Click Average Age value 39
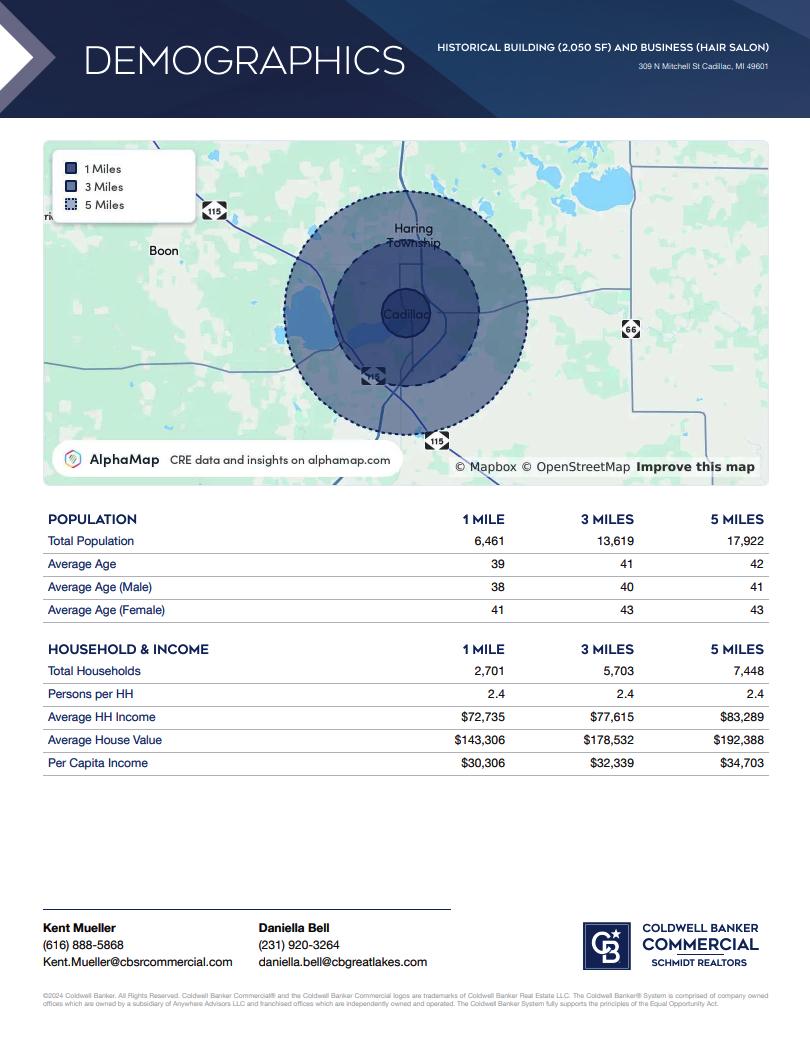 498,564
